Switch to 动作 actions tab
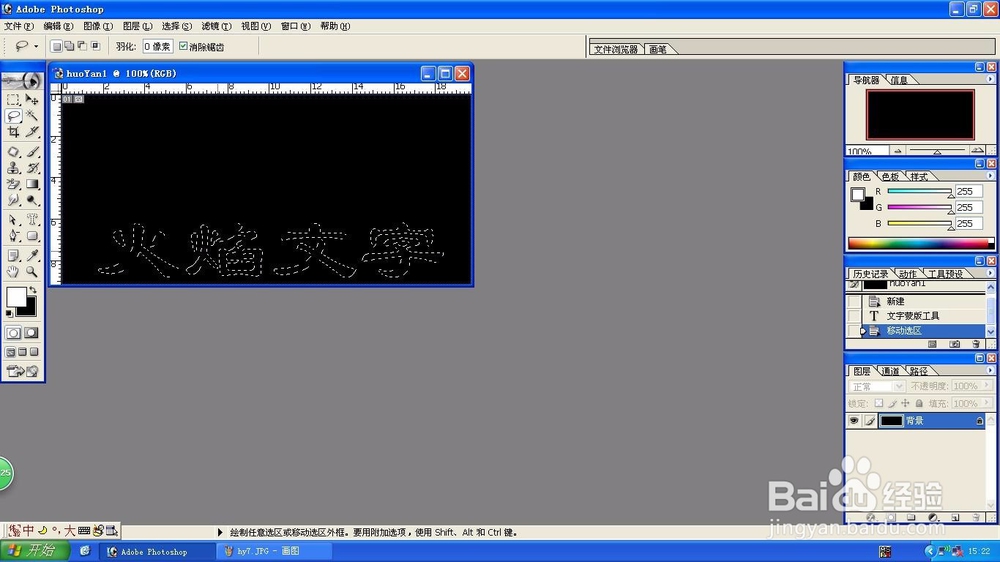Screen dimensions: 1000x562 click(x=908, y=274)
